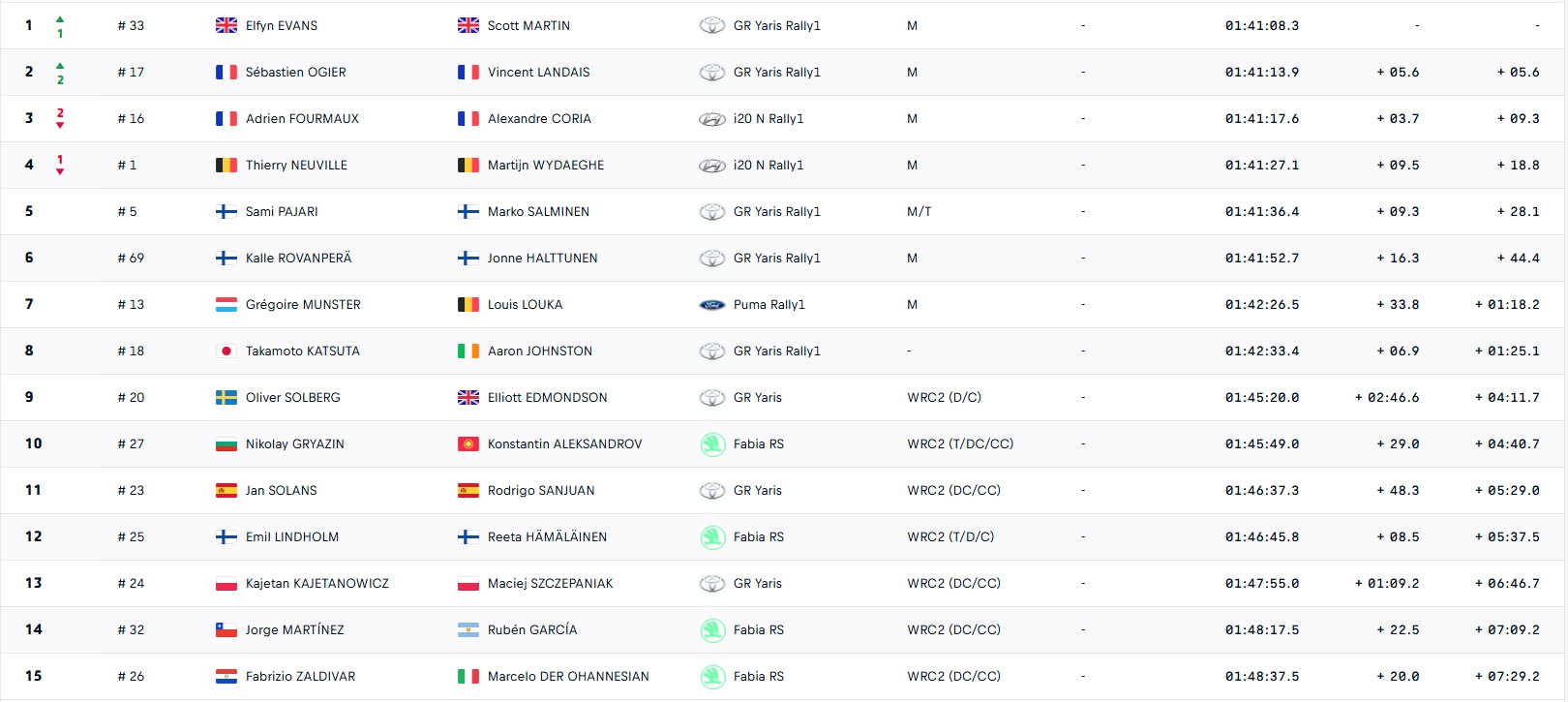Screen dimensions: 1568x702
Task: Click the WRC2 (T/D/C) eligibility for Lindholm
Action: point(950,537)
